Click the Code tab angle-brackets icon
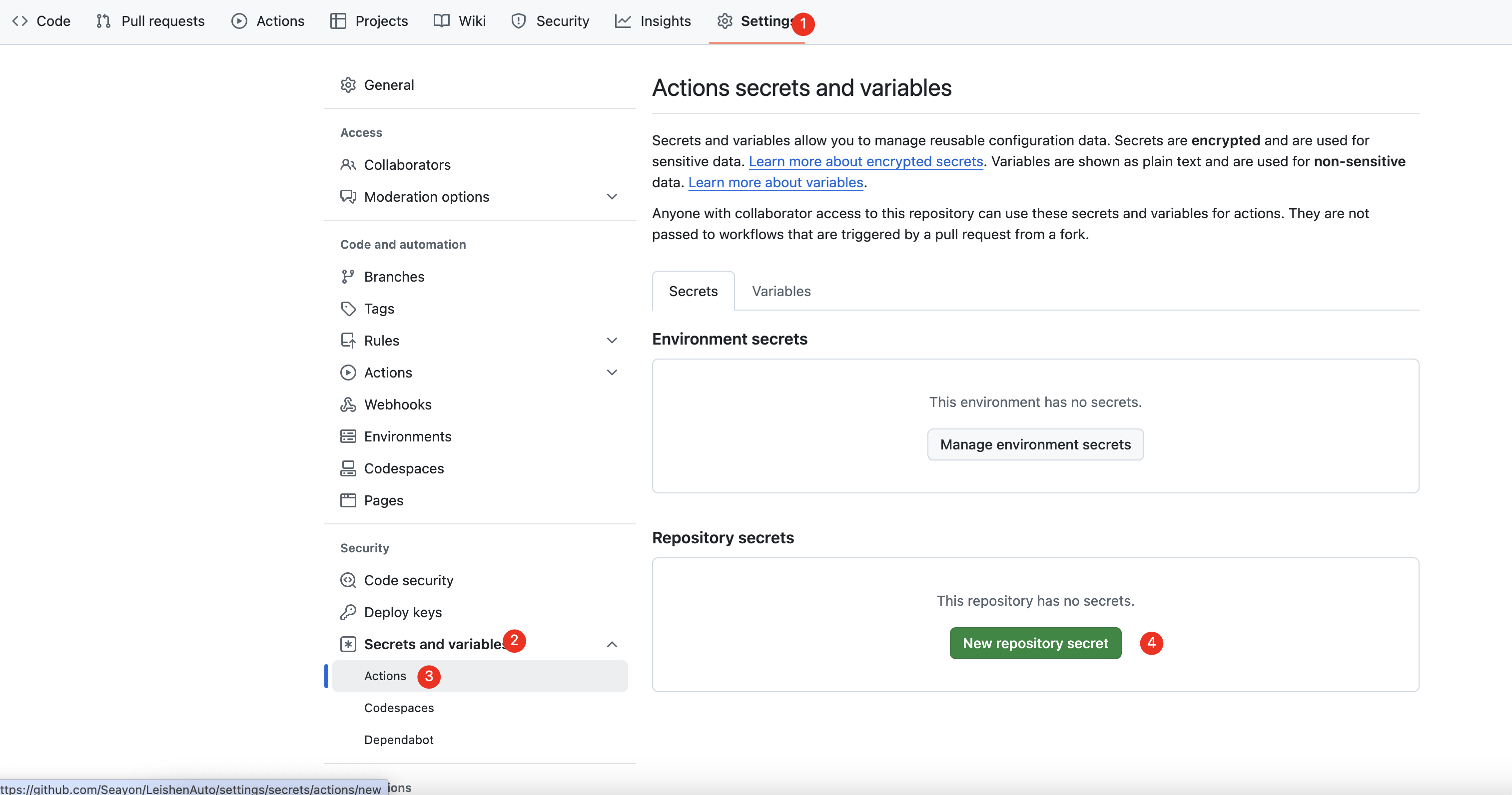Screen dimensions: 1512x795 pyautogui.click(x=20, y=21)
